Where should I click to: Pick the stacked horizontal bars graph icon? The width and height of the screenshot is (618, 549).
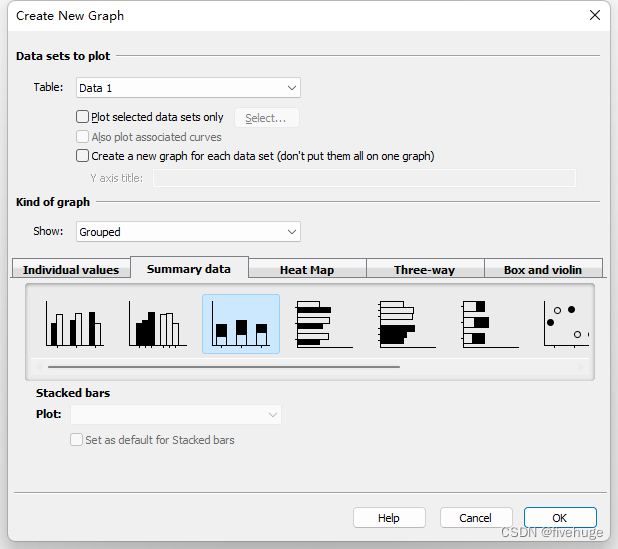[490, 324]
